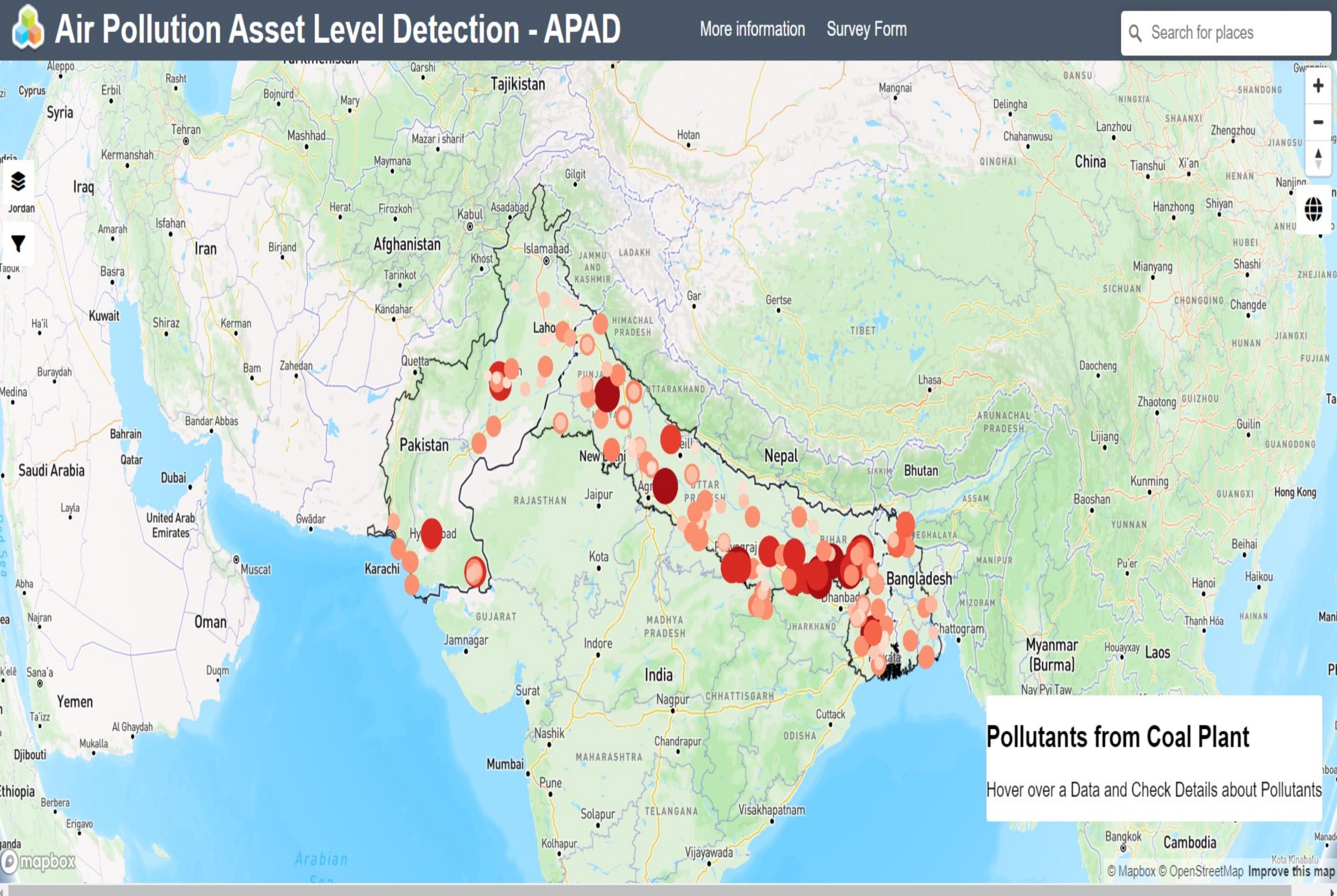This screenshot has height=896, width=1337.
Task: Click the Kabul city label
Action: 470,214
